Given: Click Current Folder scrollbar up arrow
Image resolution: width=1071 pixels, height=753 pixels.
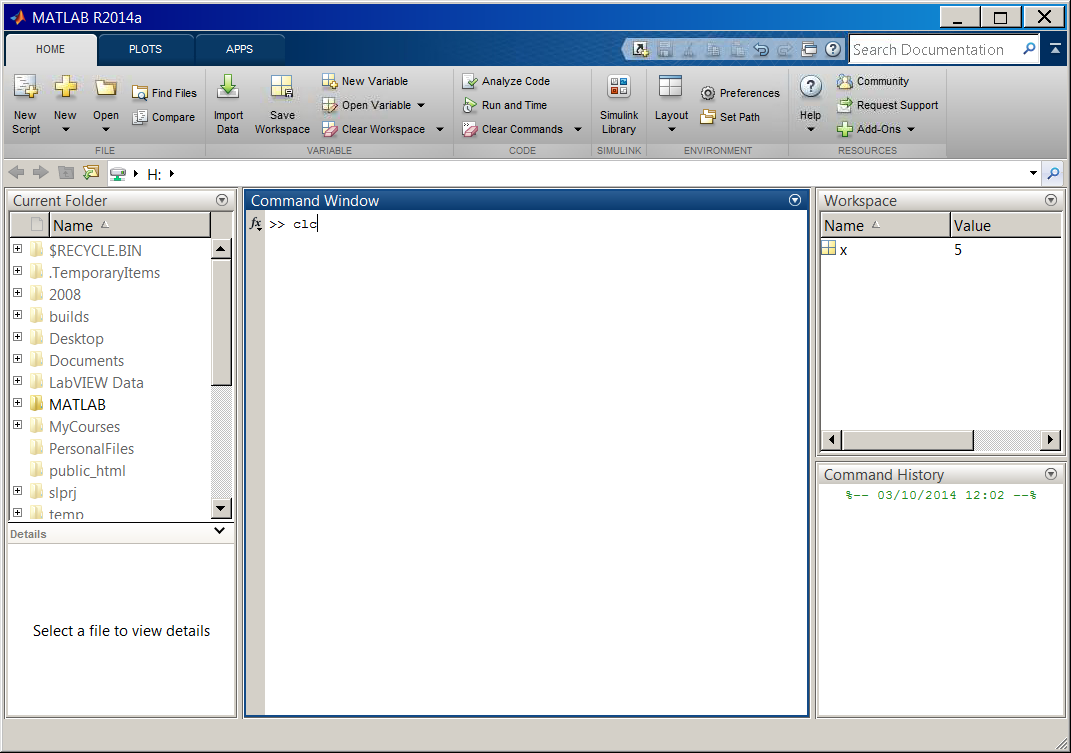Looking at the screenshot, I should point(221,249).
